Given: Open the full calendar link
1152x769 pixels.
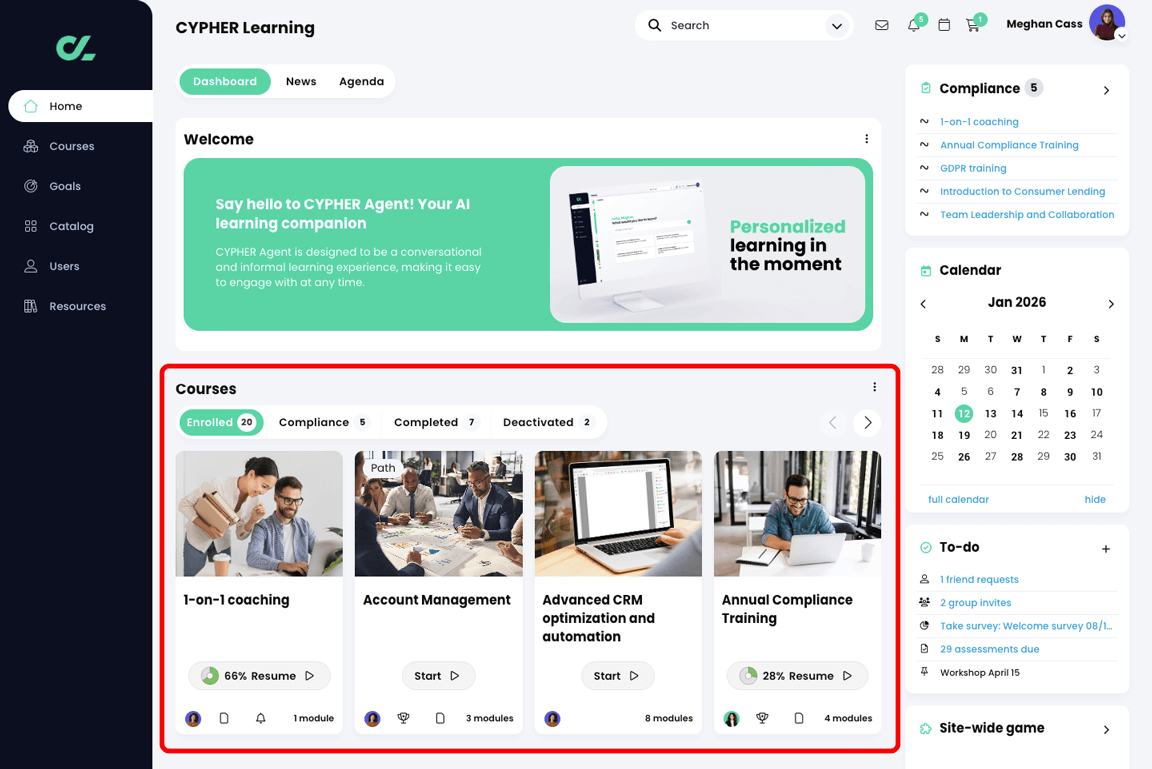Looking at the screenshot, I should pyautogui.click(x=957, y=499).
